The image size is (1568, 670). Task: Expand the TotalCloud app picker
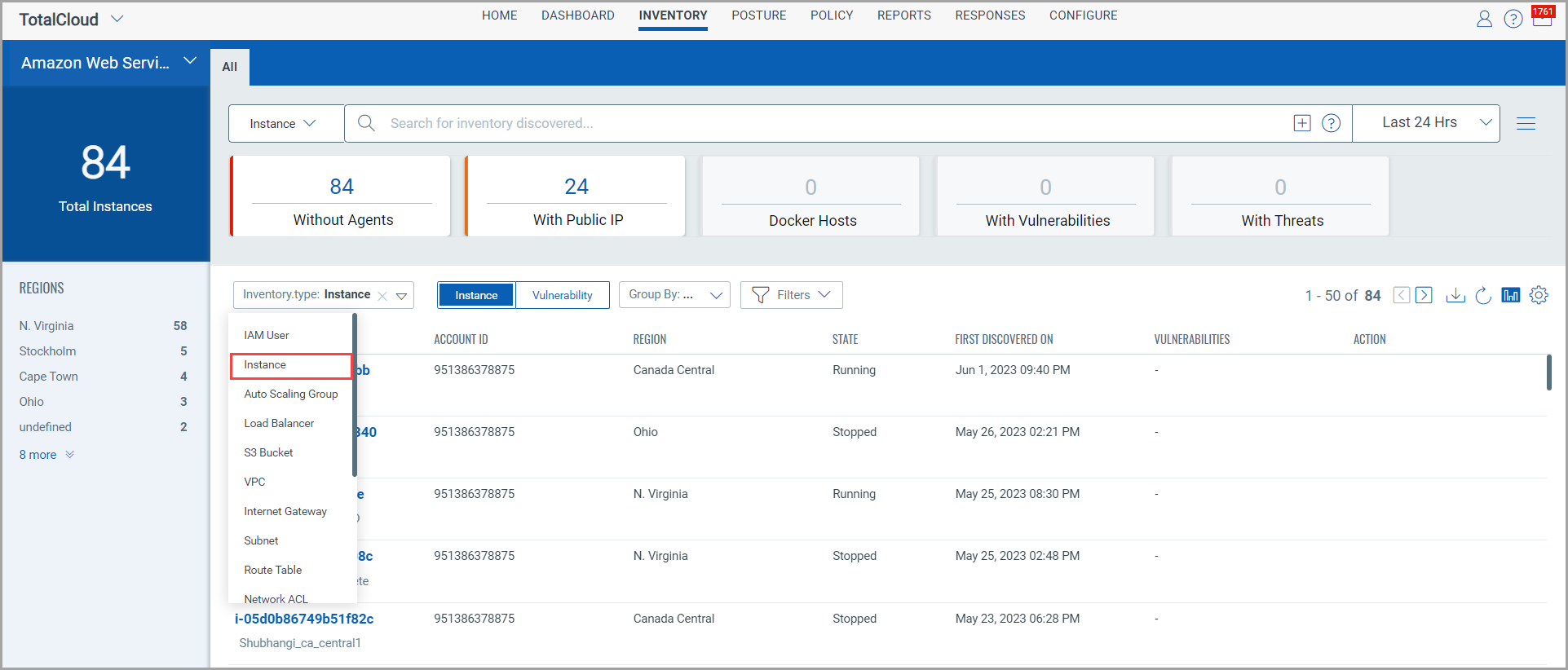[117, 19]
